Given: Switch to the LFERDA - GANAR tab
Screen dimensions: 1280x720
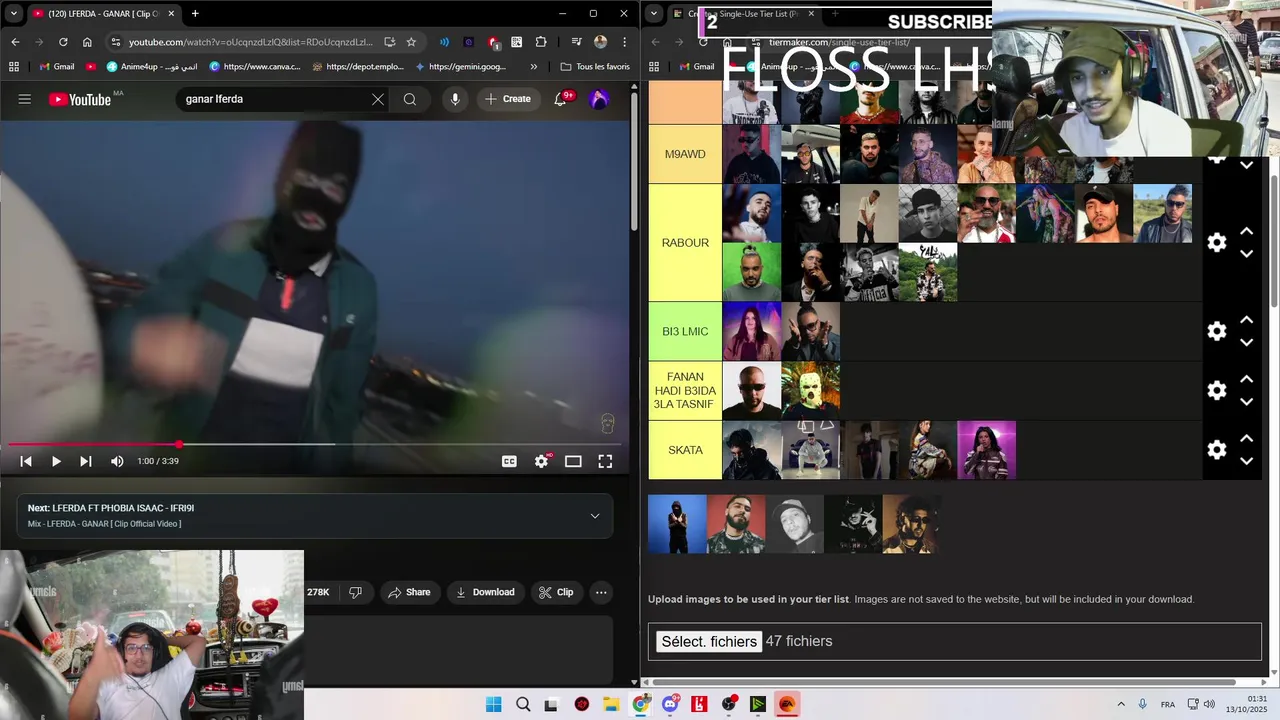Looking at the screenshot, I should click(103, 13).
